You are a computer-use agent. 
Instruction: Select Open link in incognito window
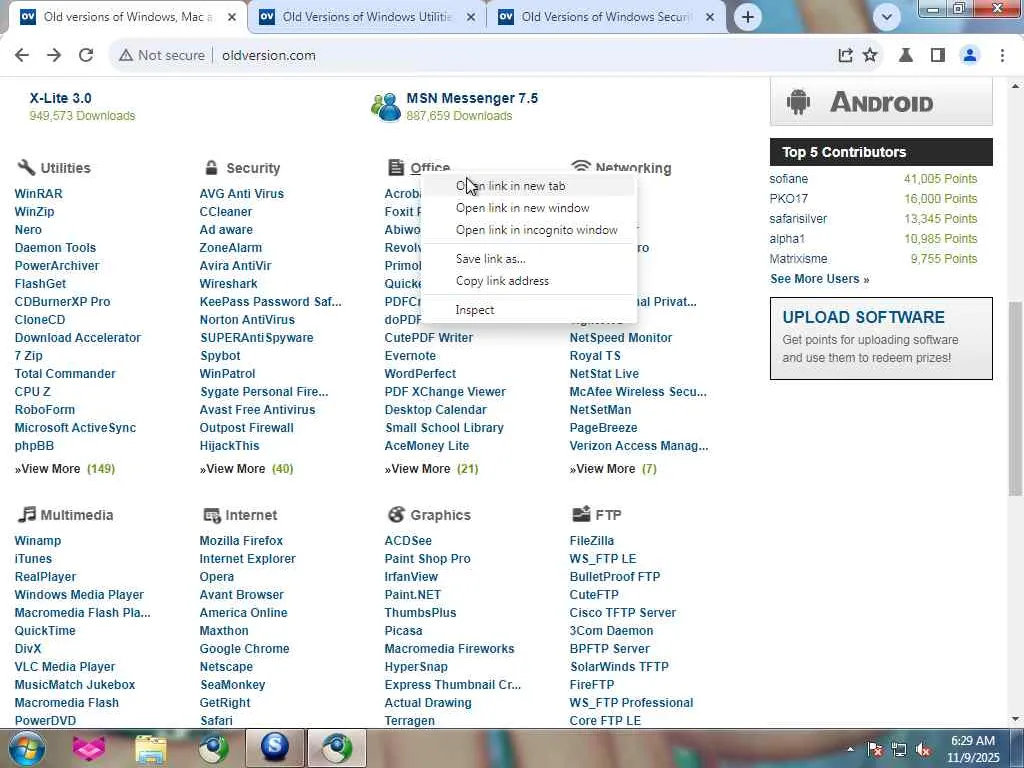(x=529, y=231)
